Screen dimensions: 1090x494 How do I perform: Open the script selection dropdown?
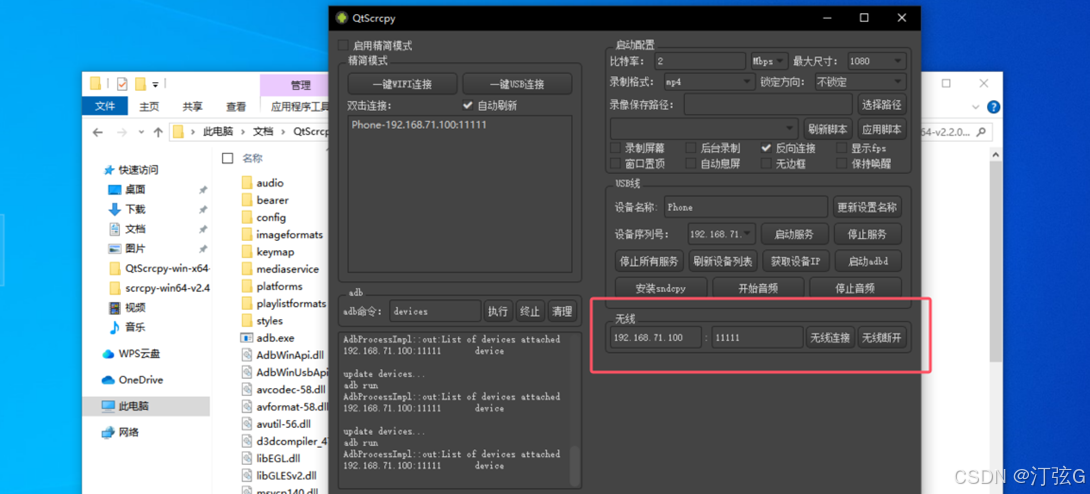704,129
